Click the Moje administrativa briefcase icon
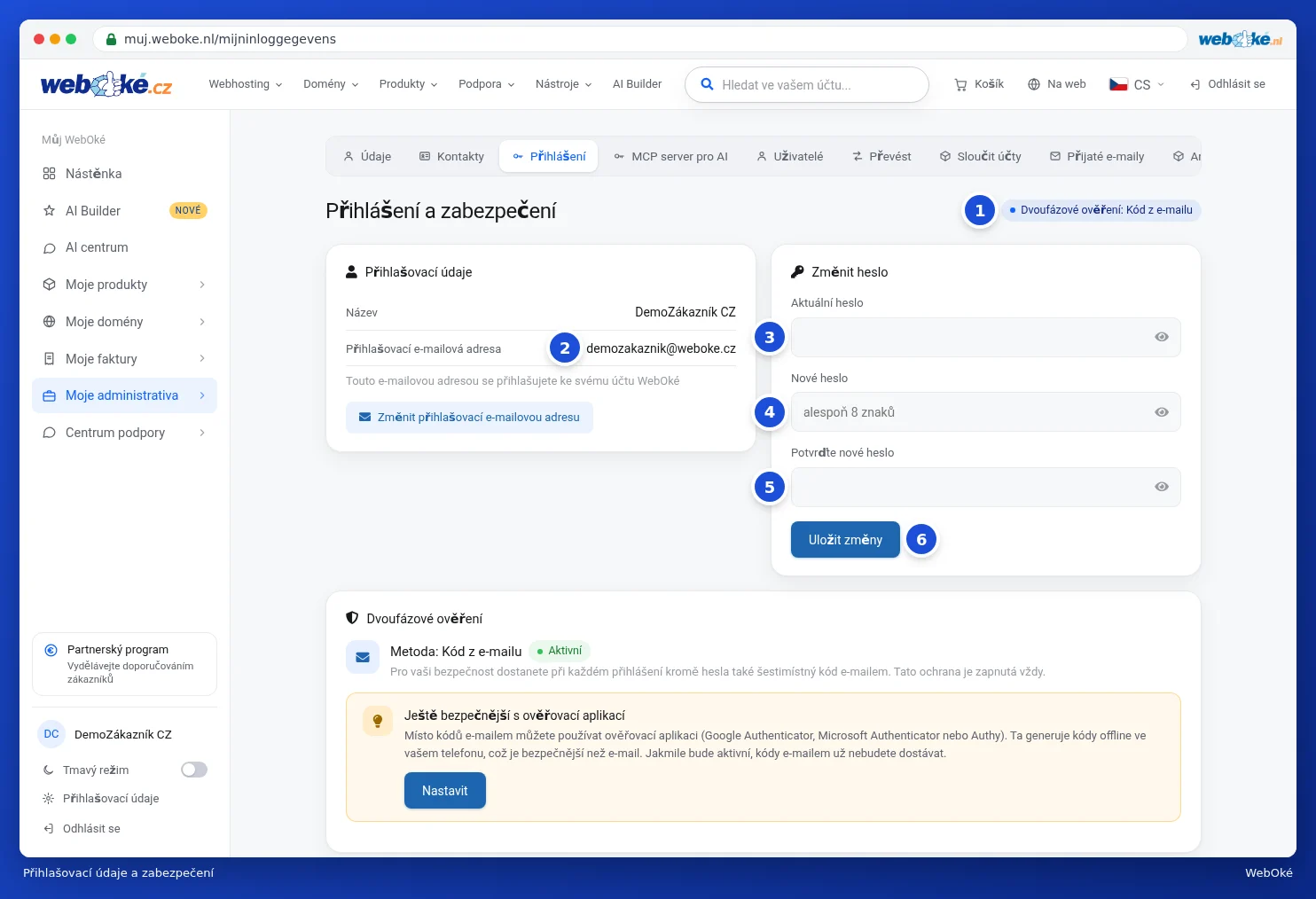The image size is (1316, 899). pyautogui.click(x=50, y=395)
